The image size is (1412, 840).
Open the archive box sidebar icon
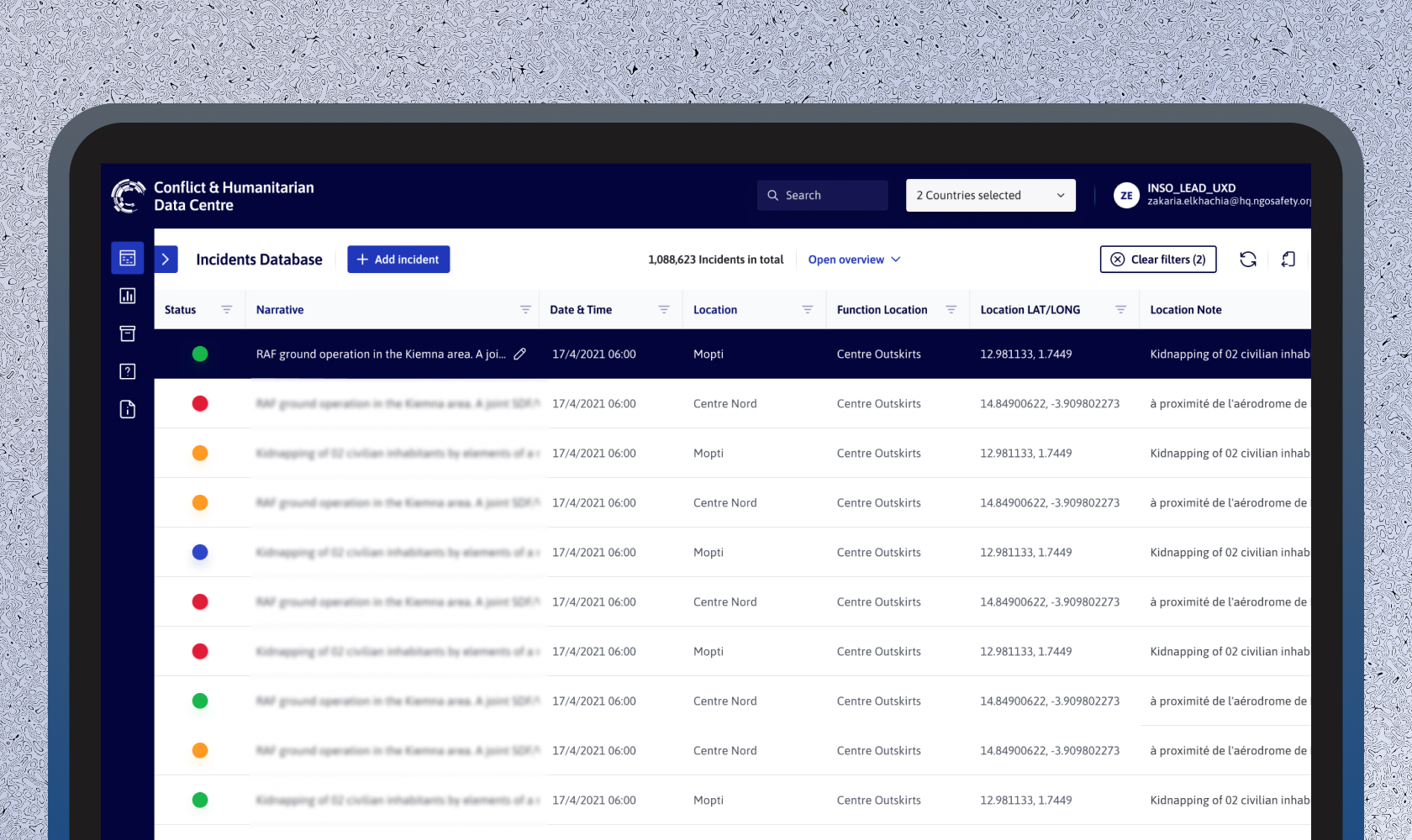128,333
